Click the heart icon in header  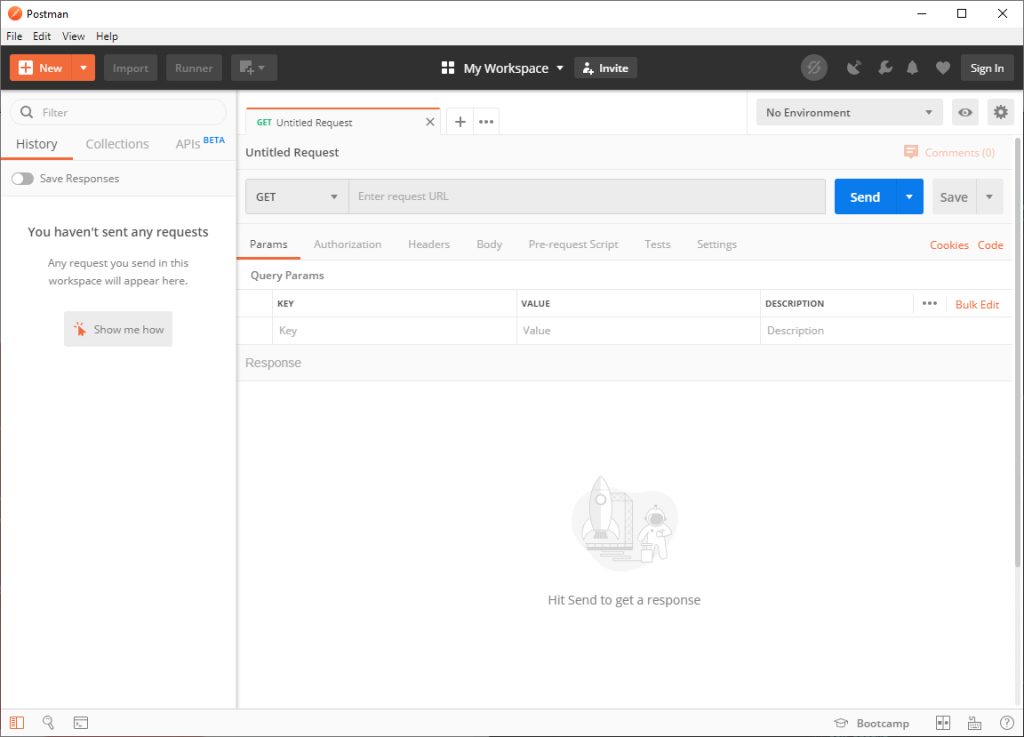[942, 68]
